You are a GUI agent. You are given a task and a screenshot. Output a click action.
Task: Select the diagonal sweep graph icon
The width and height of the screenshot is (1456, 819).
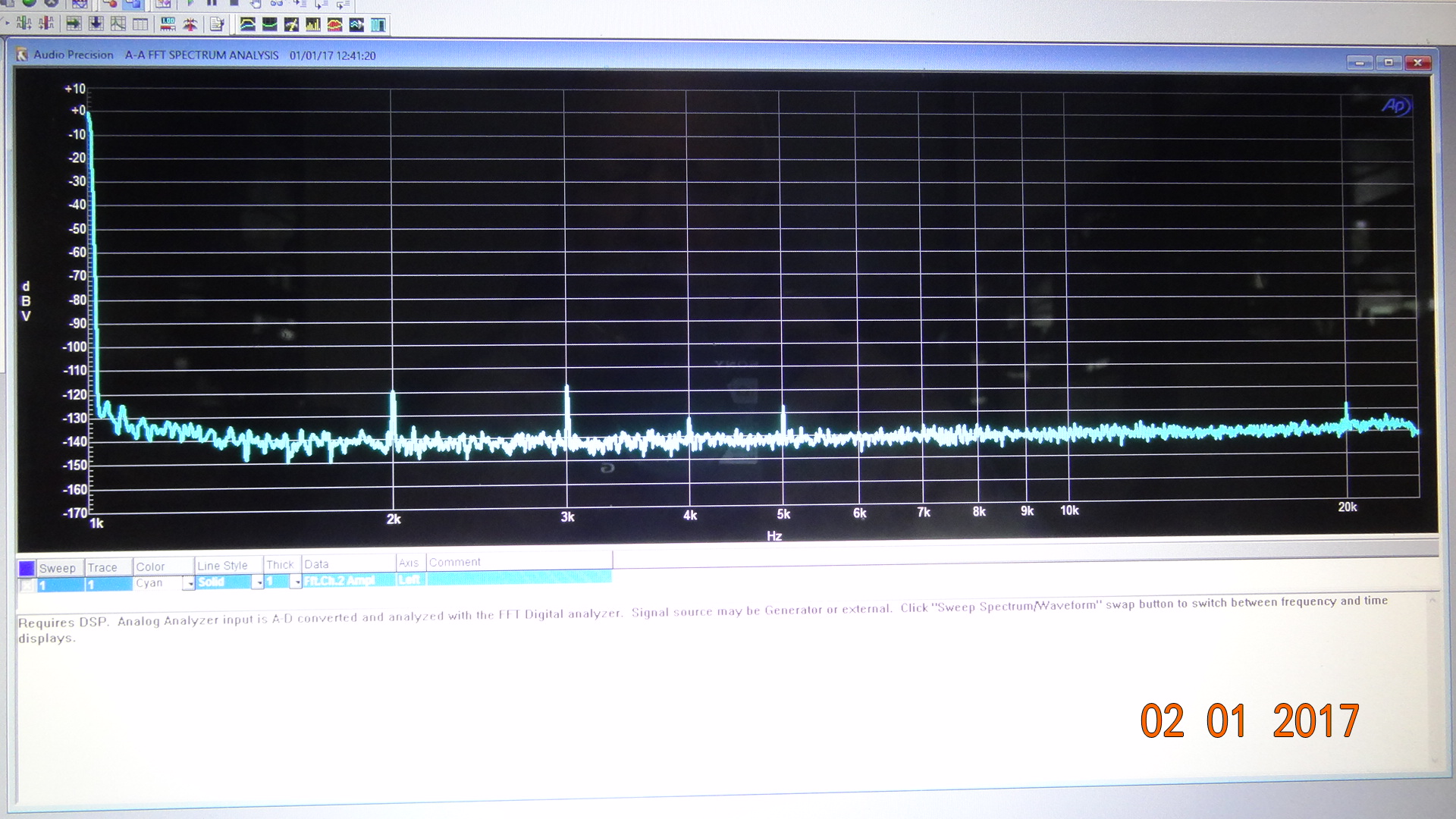click(292, 24)
